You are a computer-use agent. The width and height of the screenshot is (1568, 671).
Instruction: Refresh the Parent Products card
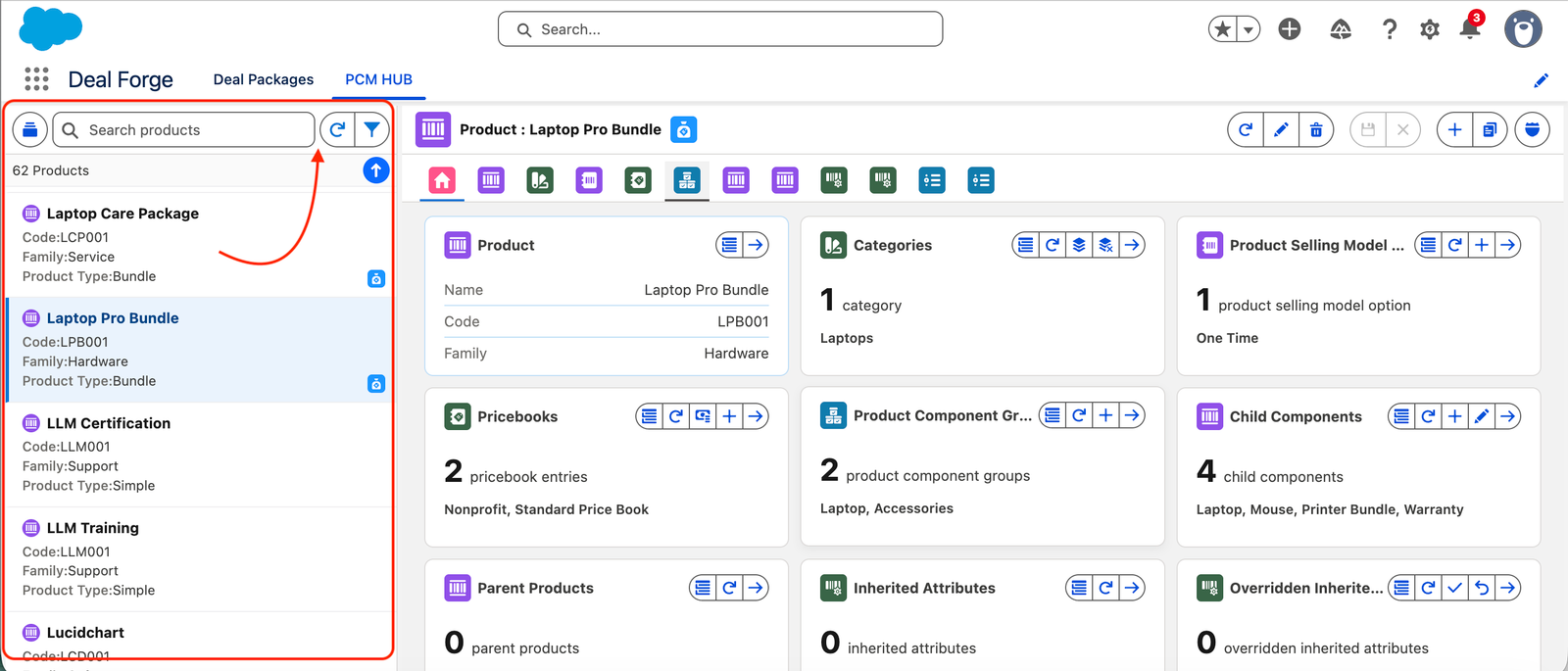pos(729,588)
